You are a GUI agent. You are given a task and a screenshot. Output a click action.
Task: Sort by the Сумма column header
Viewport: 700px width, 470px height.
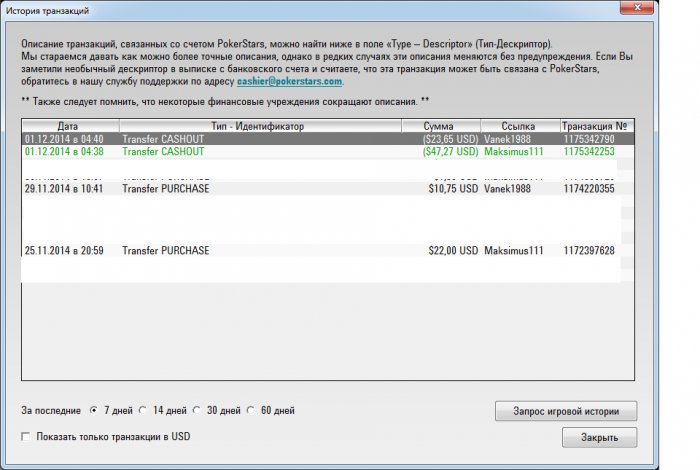pyautogui.click(x=441, y=126)
